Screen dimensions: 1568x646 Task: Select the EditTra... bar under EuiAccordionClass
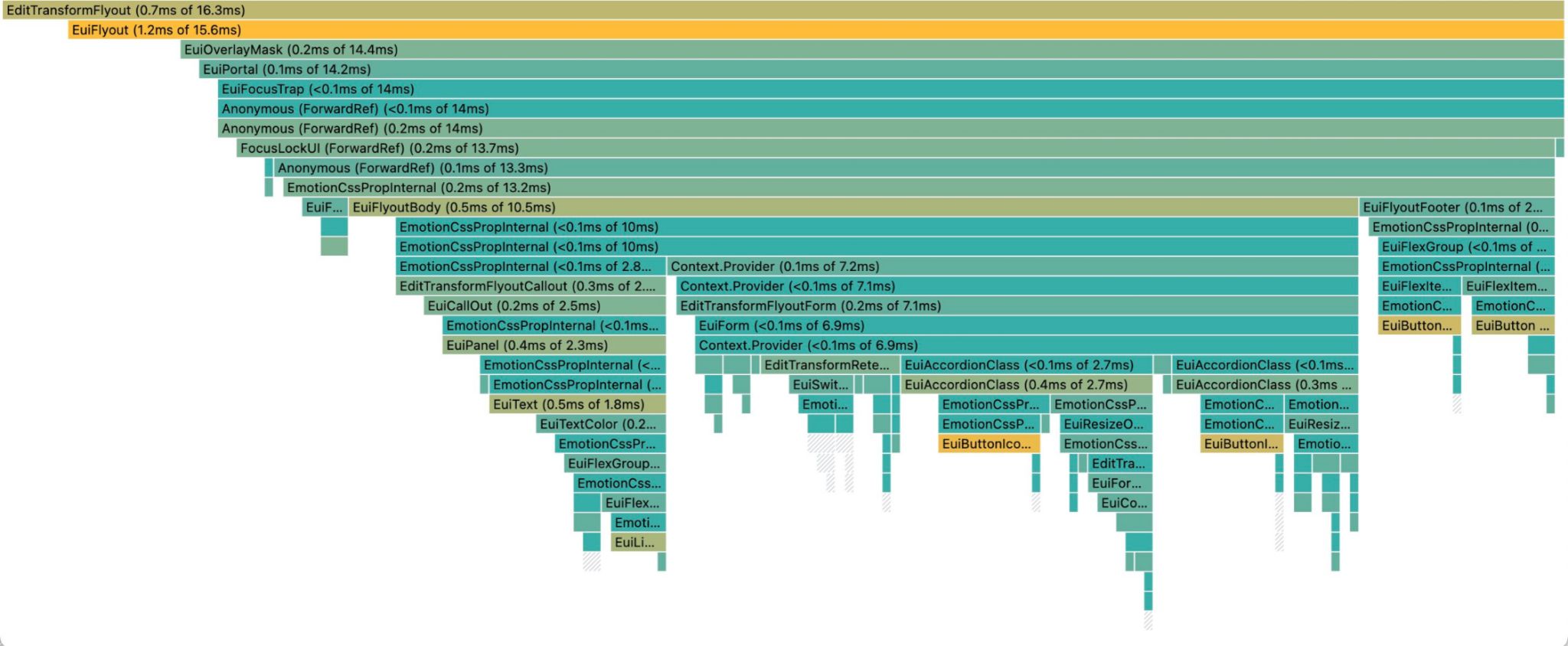pos(1120,464)
